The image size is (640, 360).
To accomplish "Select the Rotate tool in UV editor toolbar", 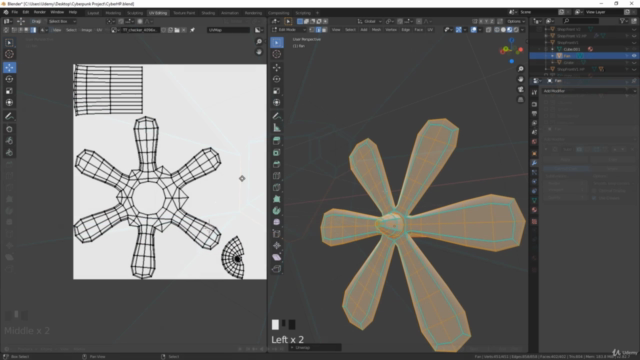I will pos(9,79).
